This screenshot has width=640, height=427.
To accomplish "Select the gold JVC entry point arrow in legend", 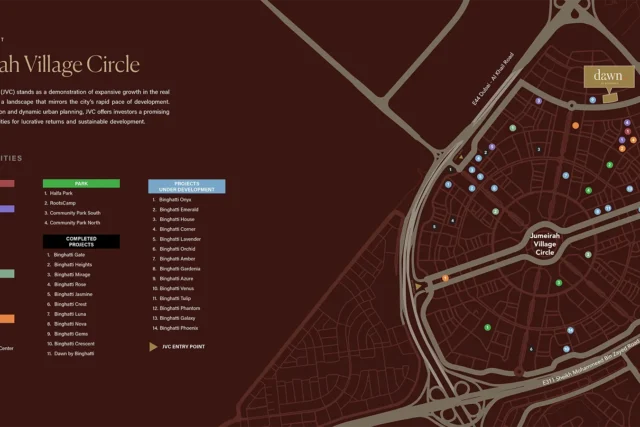I will tap(153, 346).
